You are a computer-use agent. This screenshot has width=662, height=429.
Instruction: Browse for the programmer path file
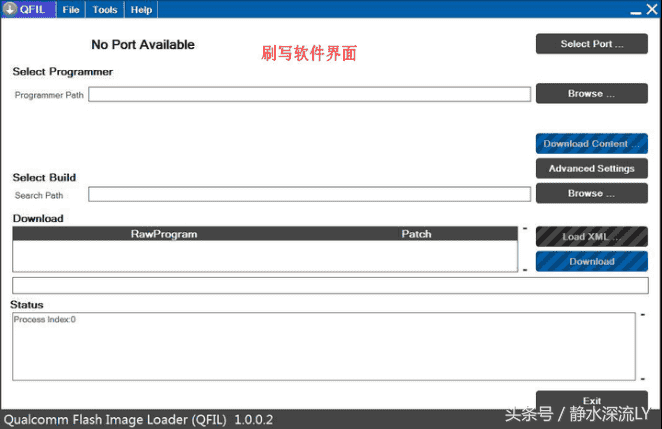591,93
